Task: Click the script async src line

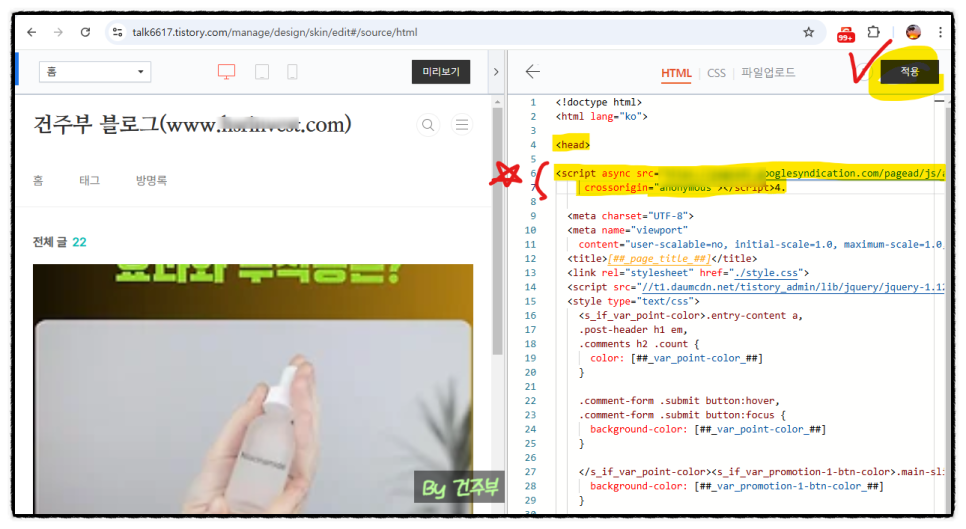Action: click(x=749, y=173)
